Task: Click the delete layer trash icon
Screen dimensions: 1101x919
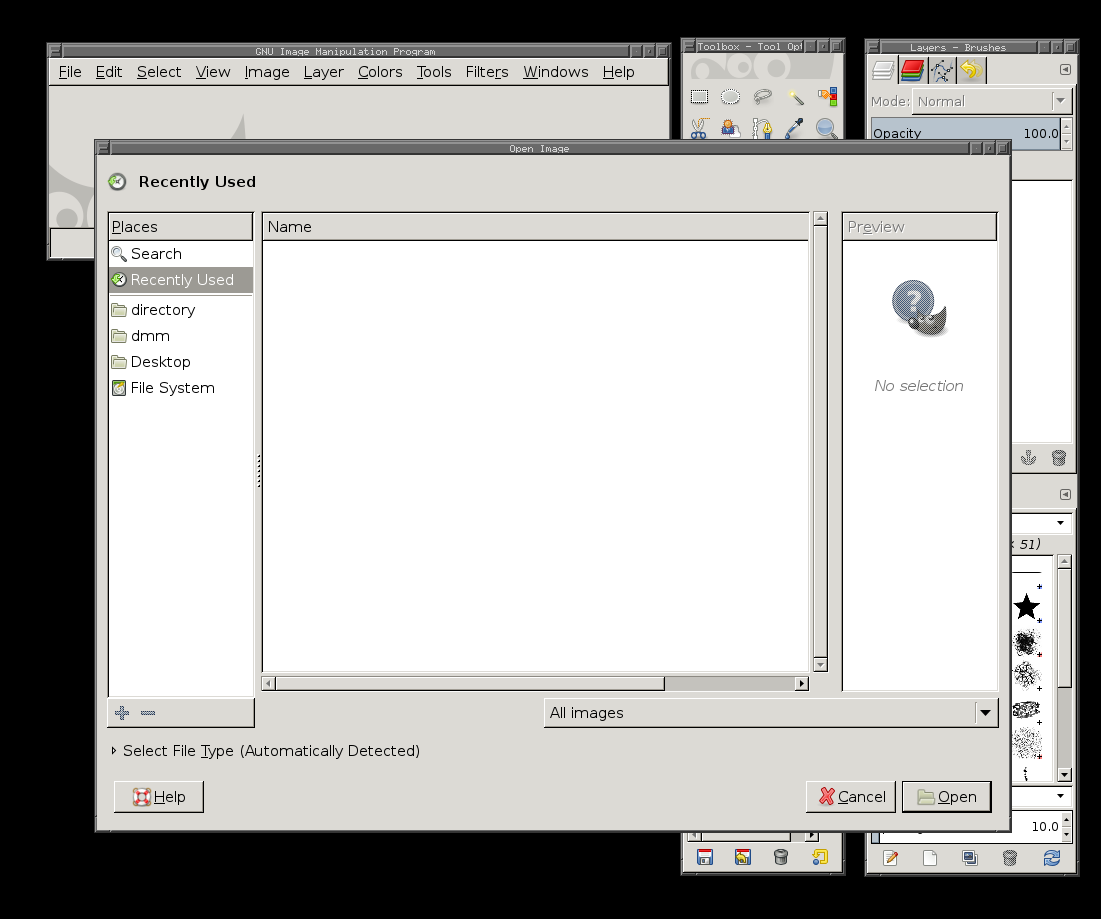Action: point(1059,458)
